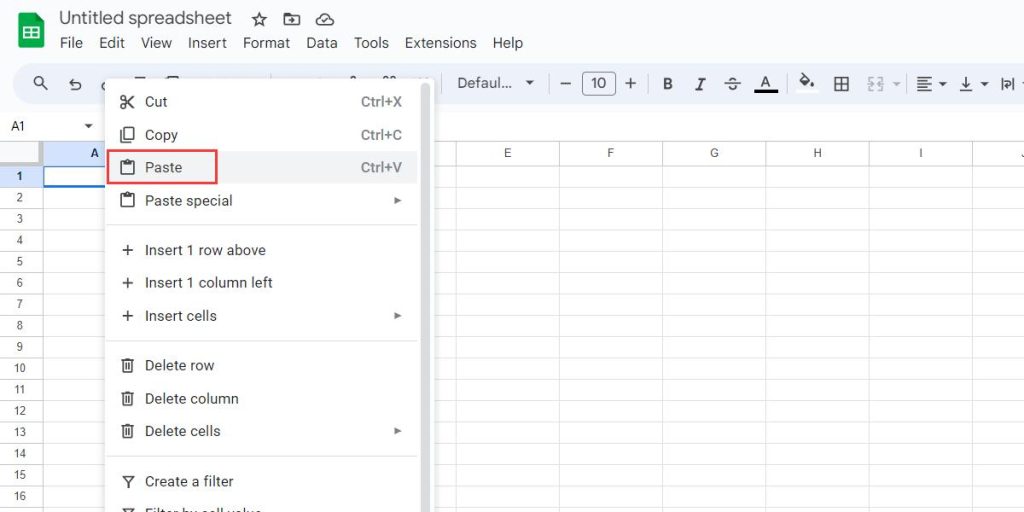
Task: Undo the last action
Action: point(75,84)
